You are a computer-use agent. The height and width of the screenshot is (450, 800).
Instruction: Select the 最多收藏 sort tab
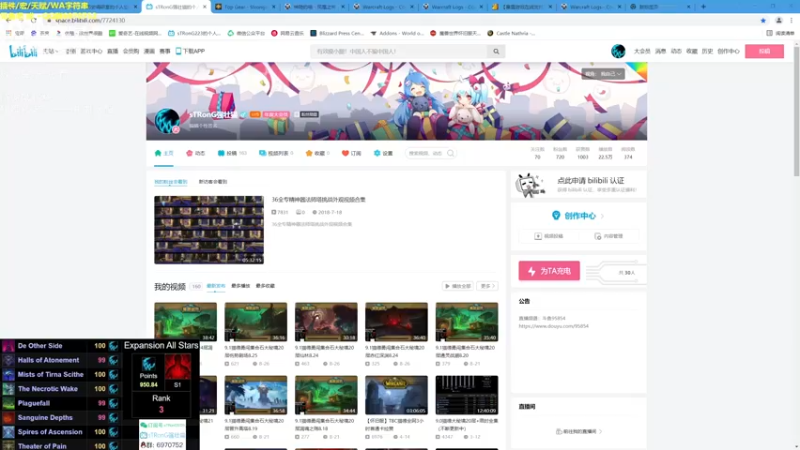click(x=265, y=286)
